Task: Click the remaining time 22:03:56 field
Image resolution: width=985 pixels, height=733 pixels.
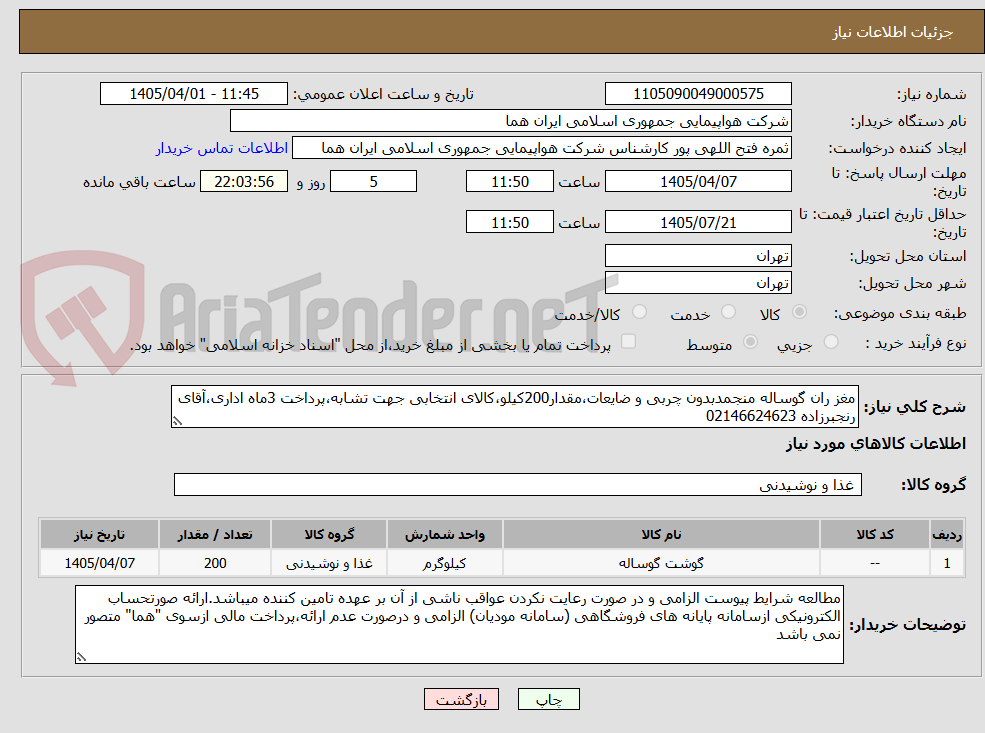Action: click(244, 182)
